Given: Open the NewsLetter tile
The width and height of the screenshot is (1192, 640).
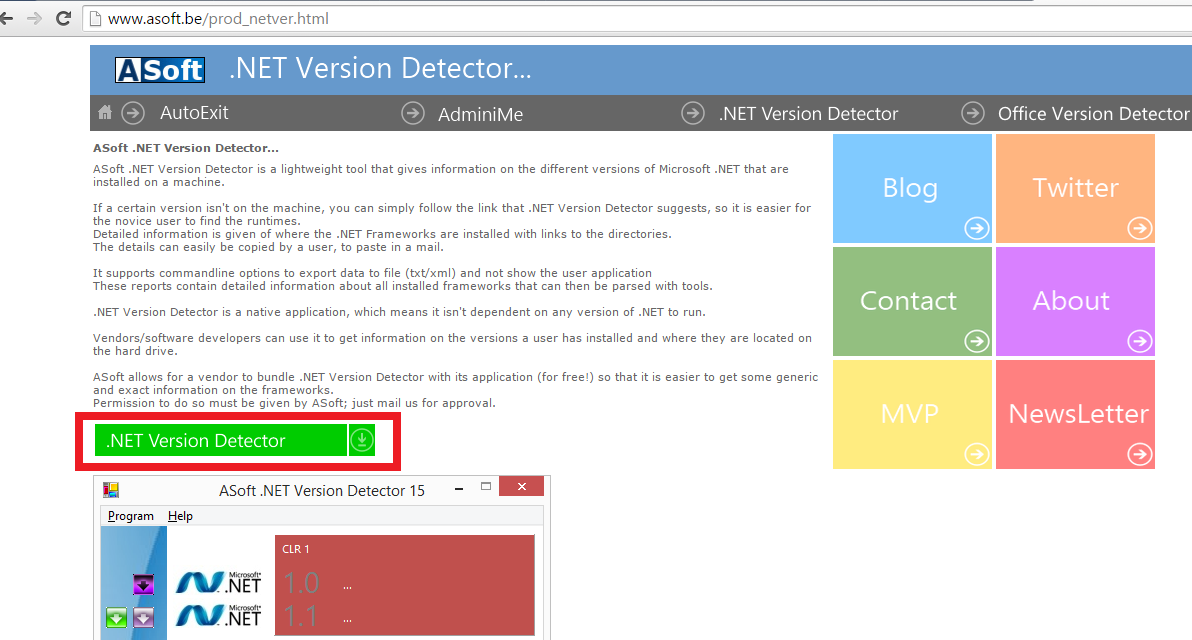Looking at the screenshot, I should (x=1075, y=414).
